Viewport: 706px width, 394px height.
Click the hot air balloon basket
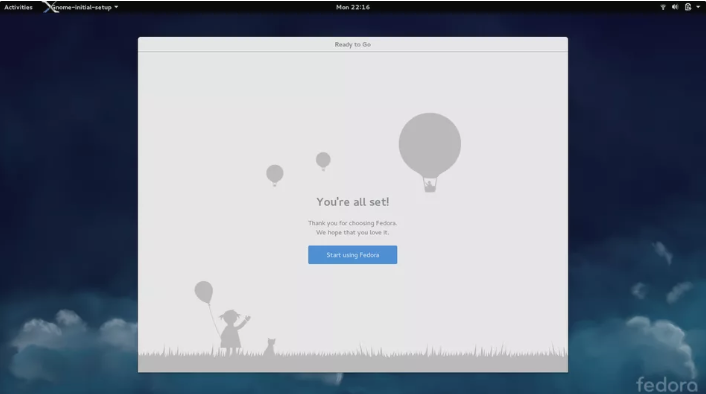(x=430, y=185)
